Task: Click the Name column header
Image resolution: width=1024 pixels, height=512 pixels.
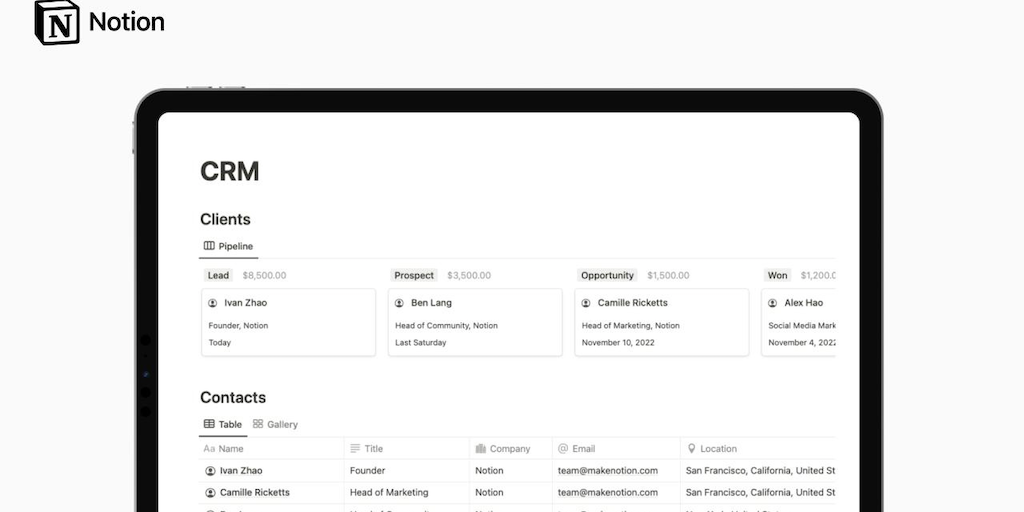Action: (271, 449)
